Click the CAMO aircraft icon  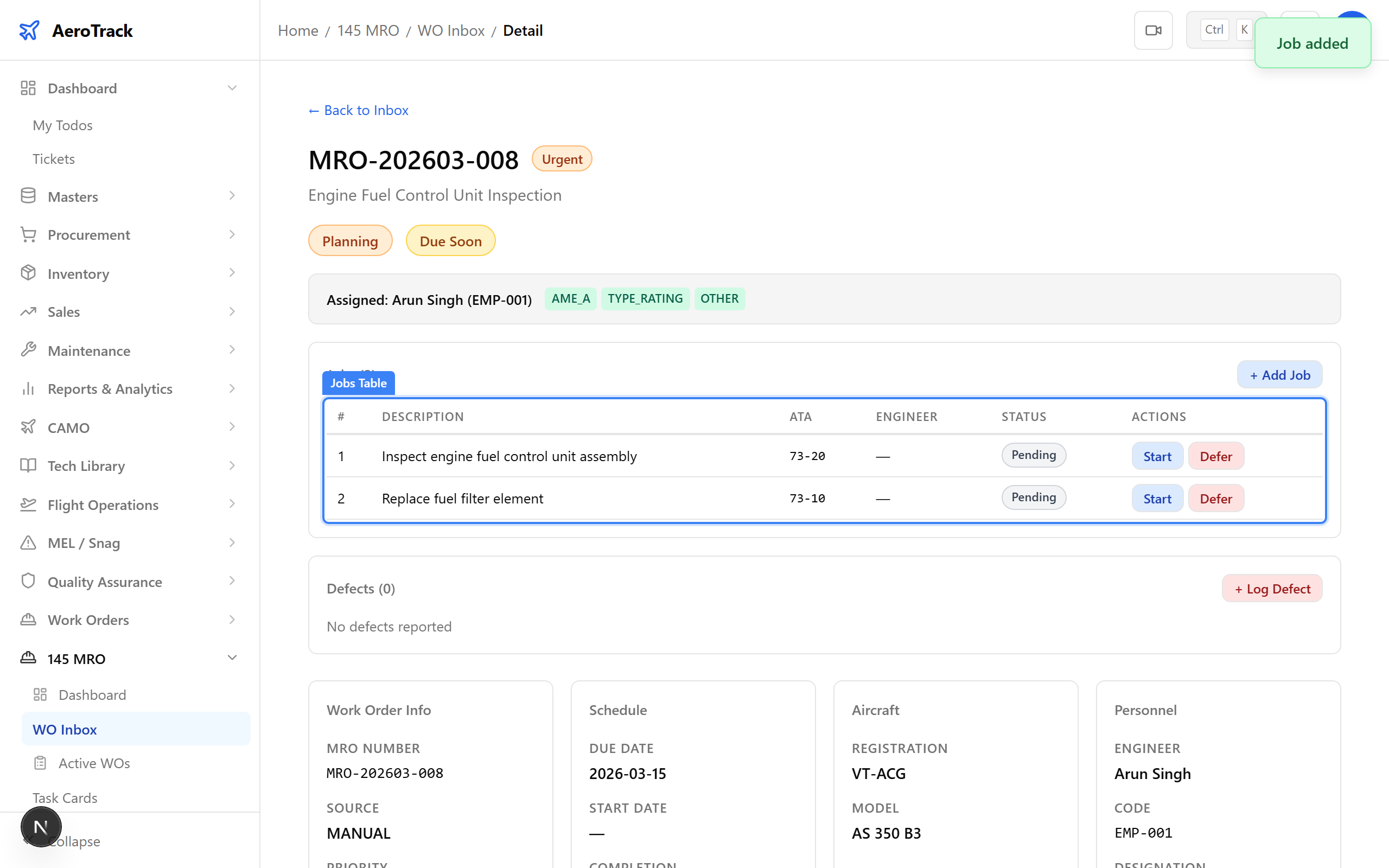pyautogui.click(x=28, y=427)
